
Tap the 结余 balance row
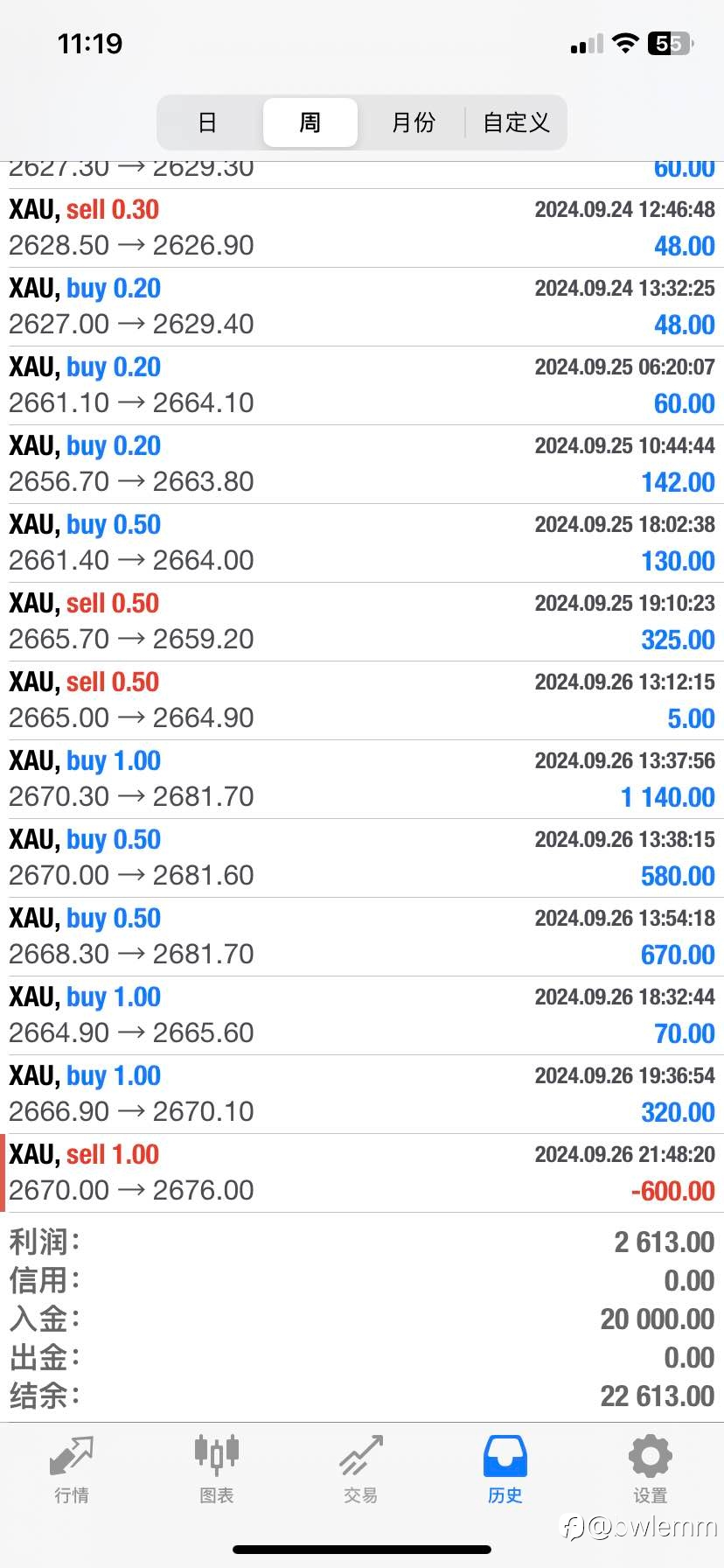362,1396
